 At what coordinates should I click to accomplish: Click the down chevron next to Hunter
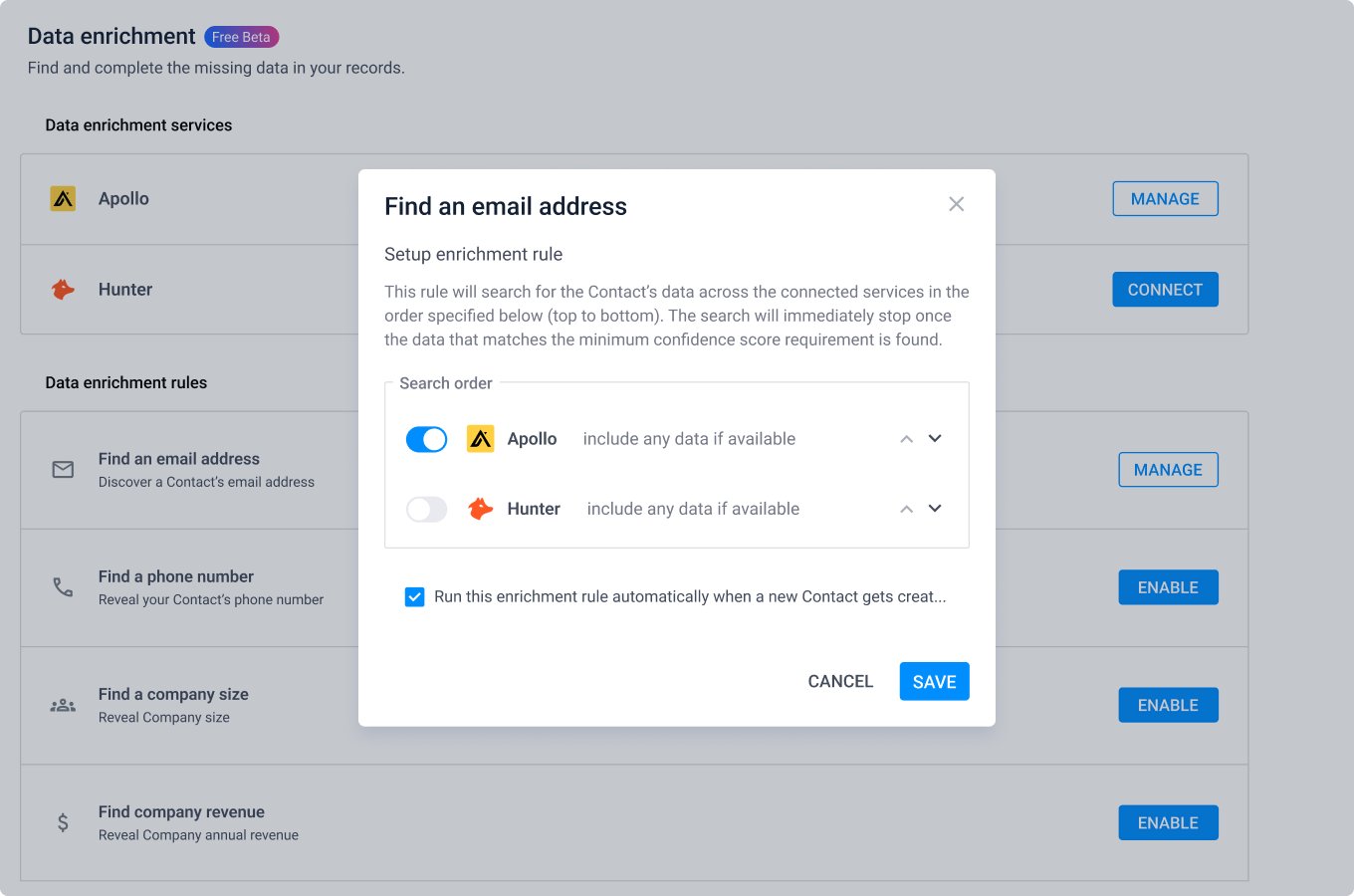click(935, 509)
